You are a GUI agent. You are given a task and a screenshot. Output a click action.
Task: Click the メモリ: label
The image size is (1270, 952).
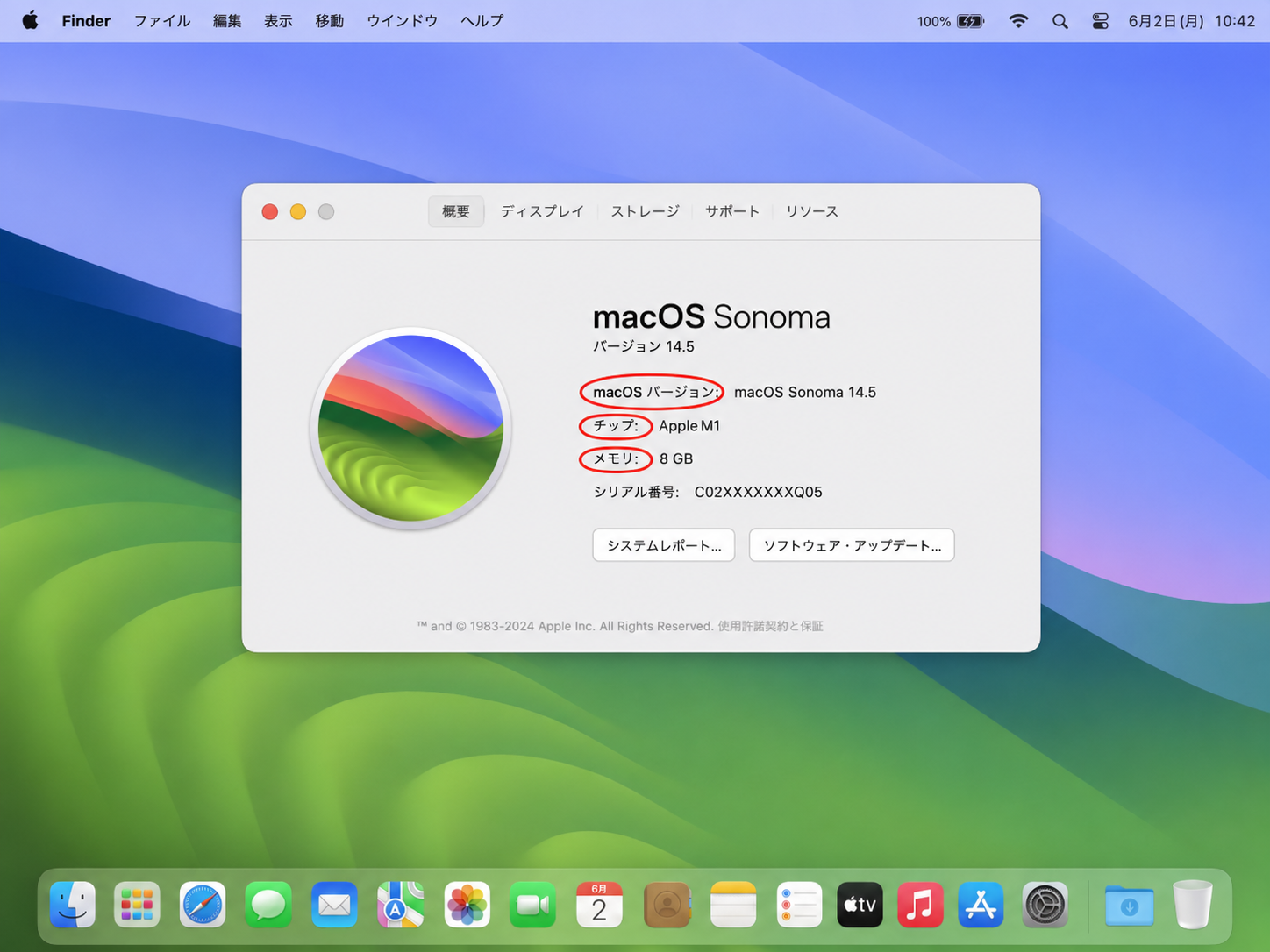point(616,458)
